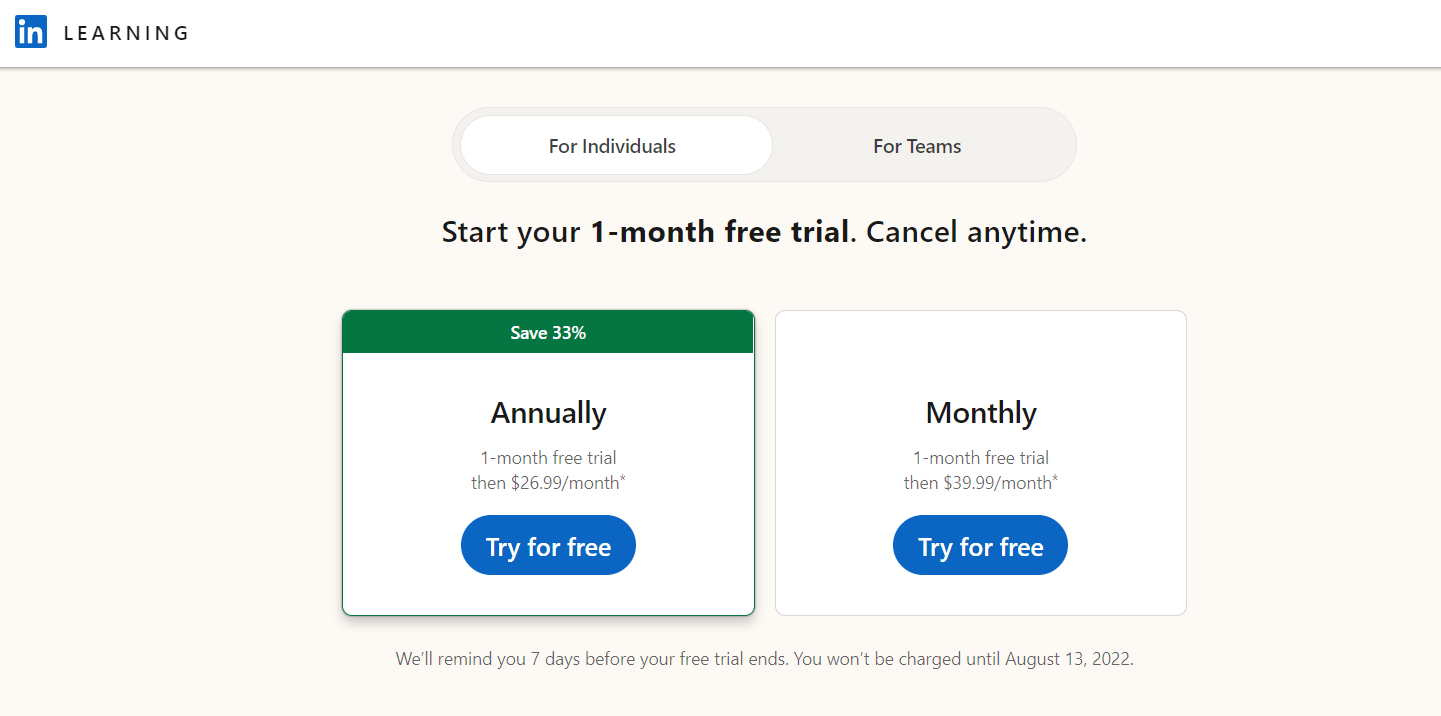This screenshot has width=1441, height=716.
Task: Click the Monthly plan title
Action: pyautogui.click(x=980, y=412)
